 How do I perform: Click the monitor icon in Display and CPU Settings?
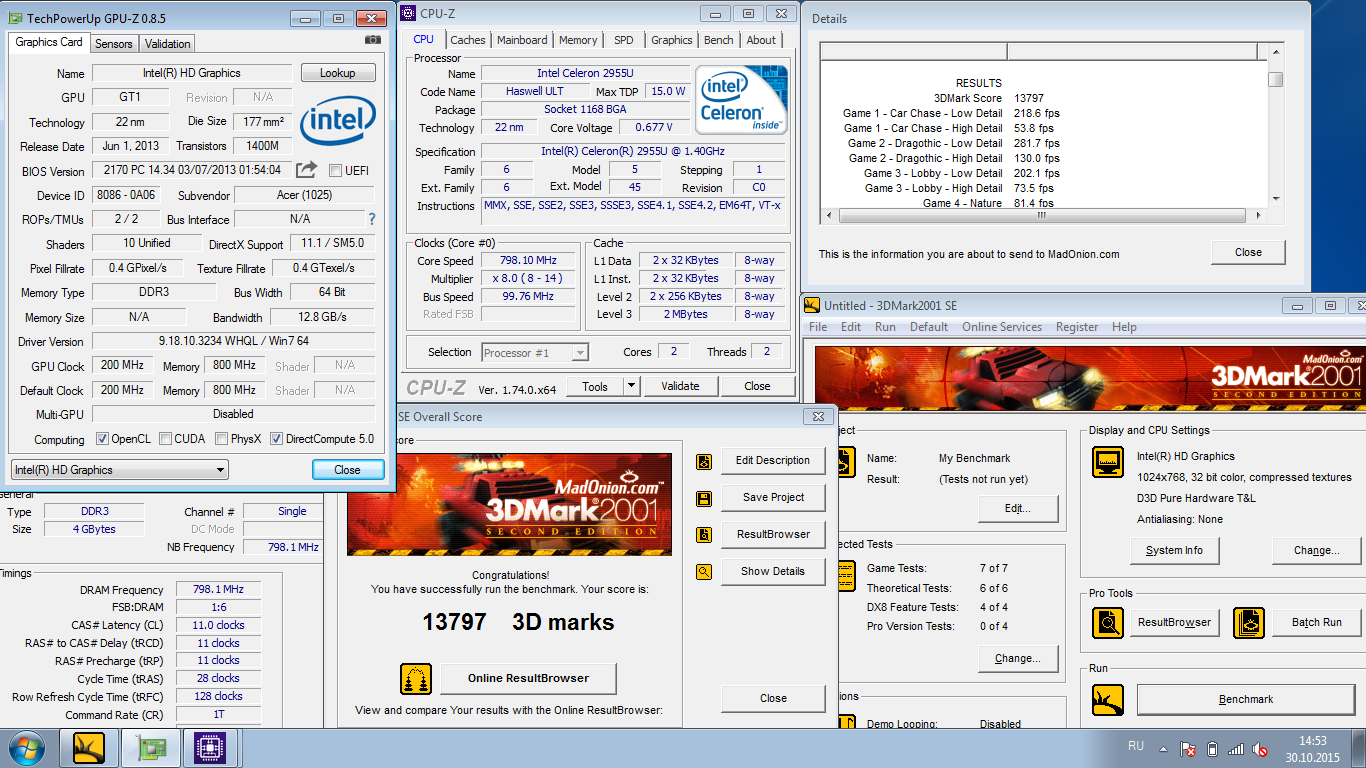coord(1108,462)
